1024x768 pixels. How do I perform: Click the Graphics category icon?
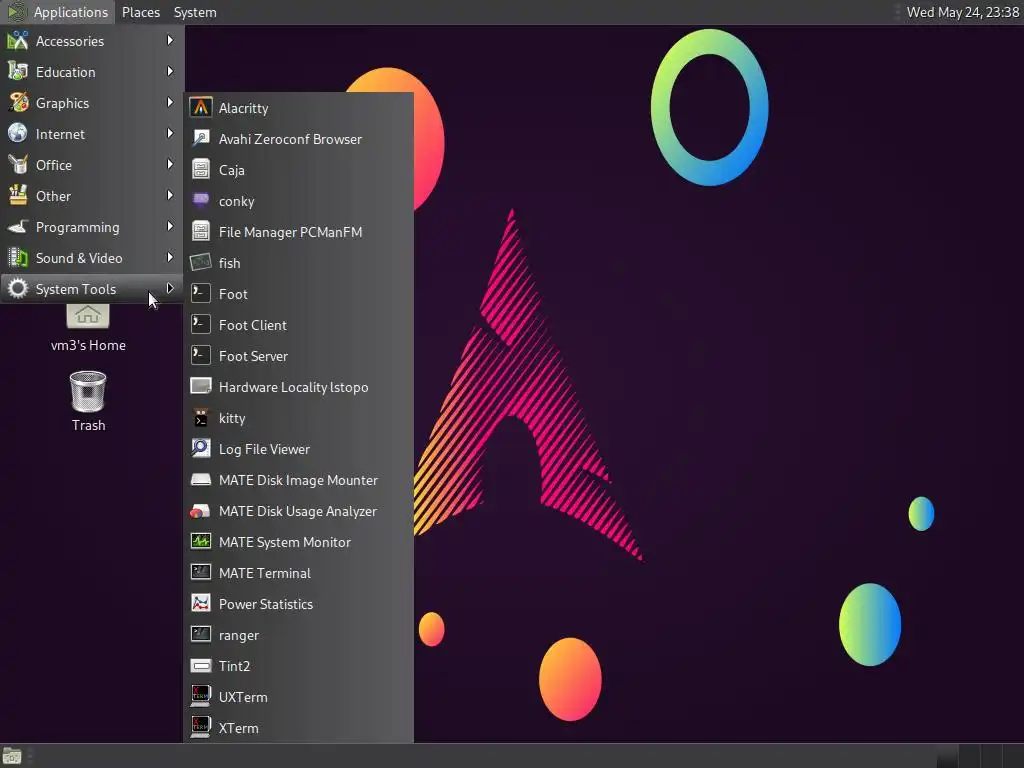click(x=18, y=103)
